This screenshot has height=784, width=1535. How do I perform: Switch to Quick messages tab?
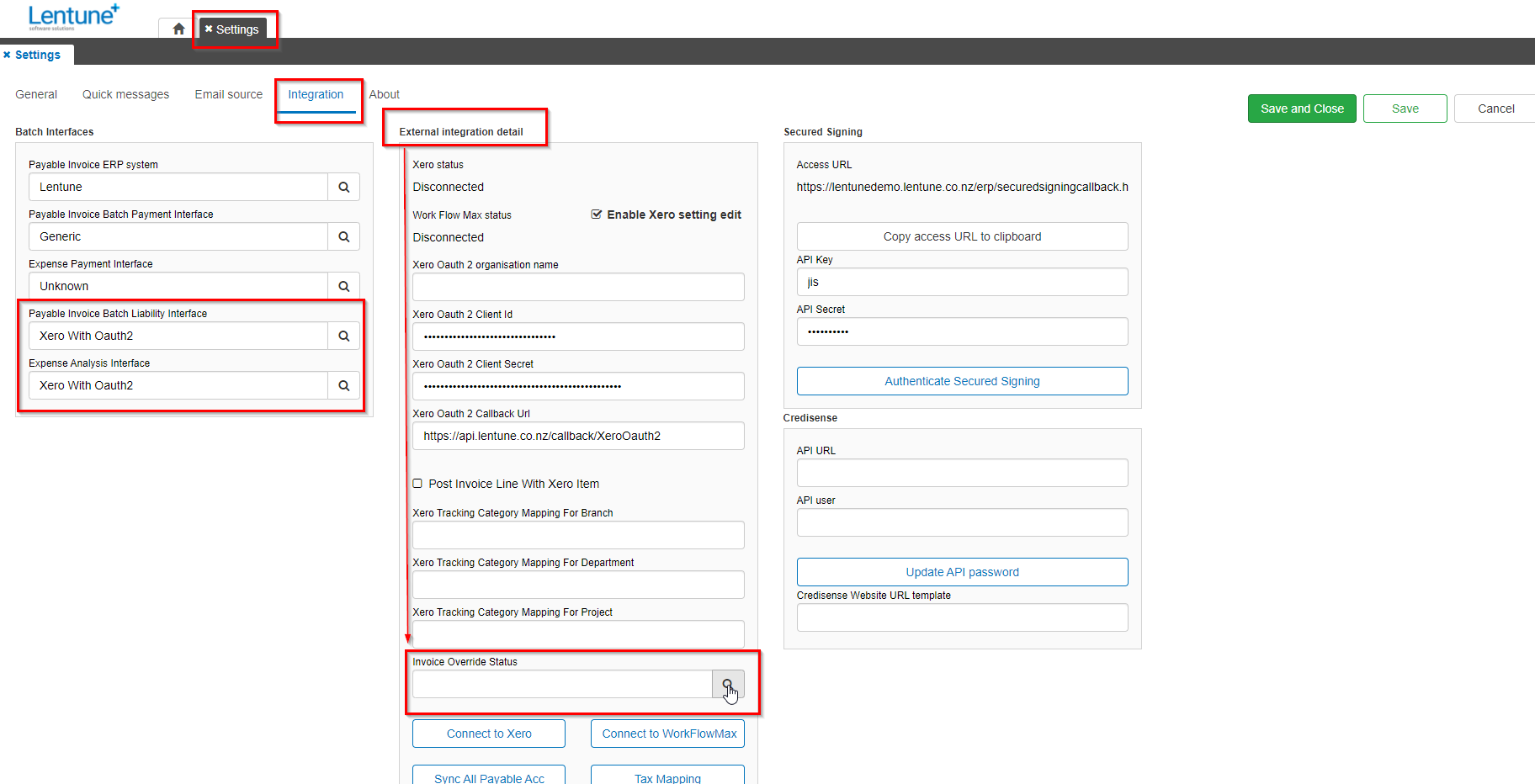point(125,94)
